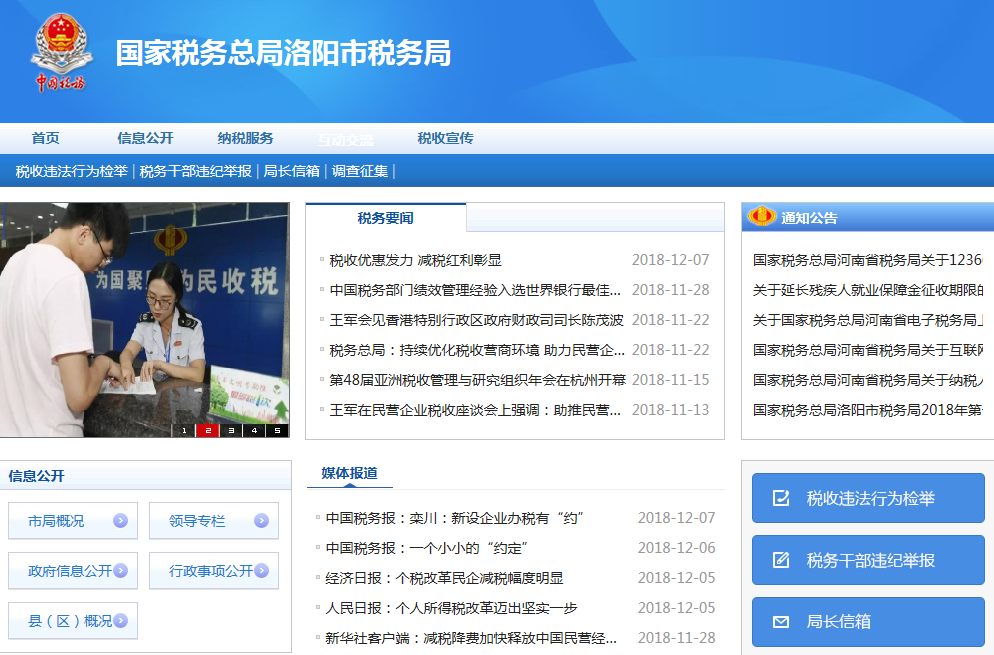The width and height of the screenshot is (994, 655).
Task: Click arrow icon on 政府信息公开 button
Action: pyautogui.click(x=120, y=571)
